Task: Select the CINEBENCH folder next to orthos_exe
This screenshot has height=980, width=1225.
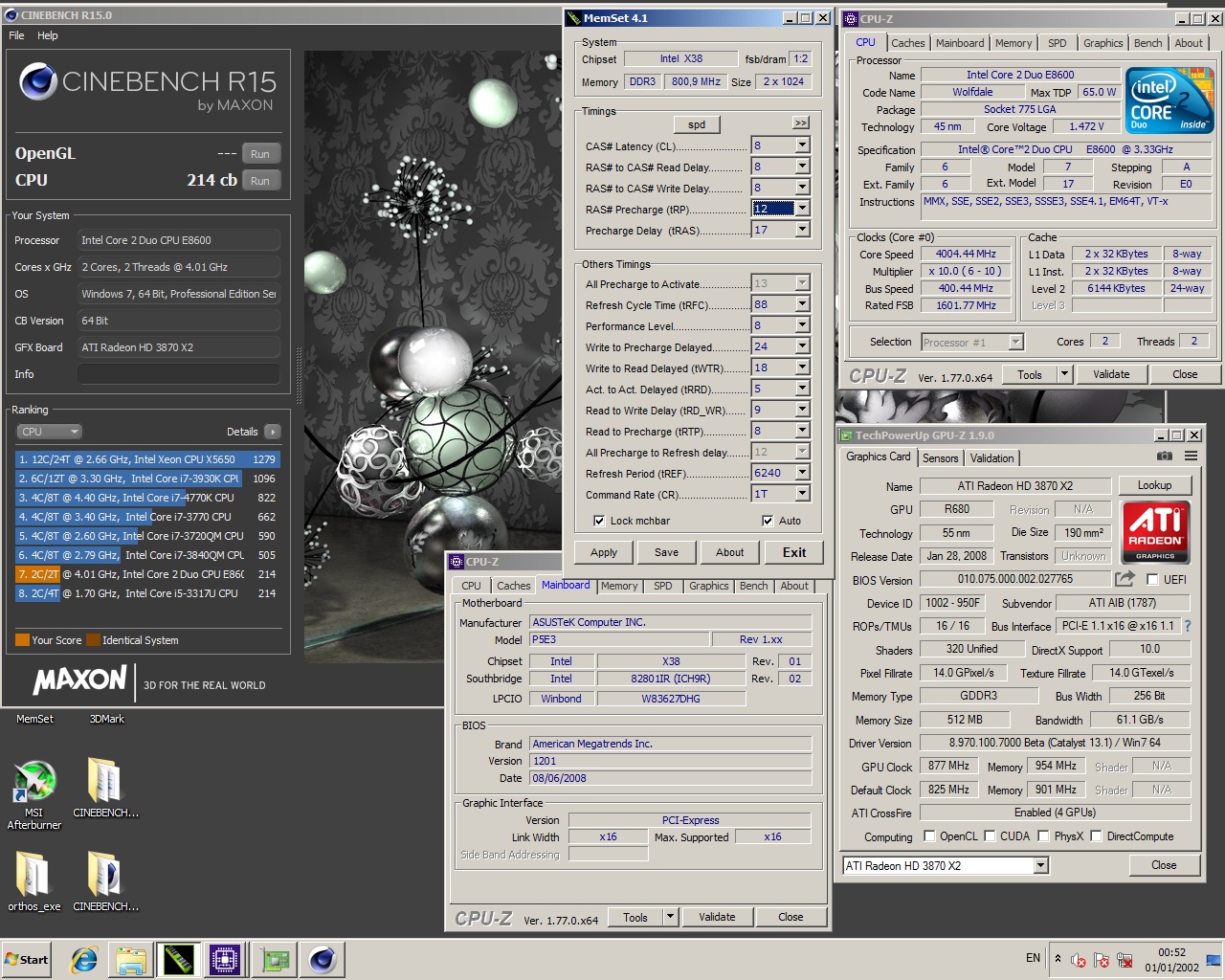Action: [105, 881]
